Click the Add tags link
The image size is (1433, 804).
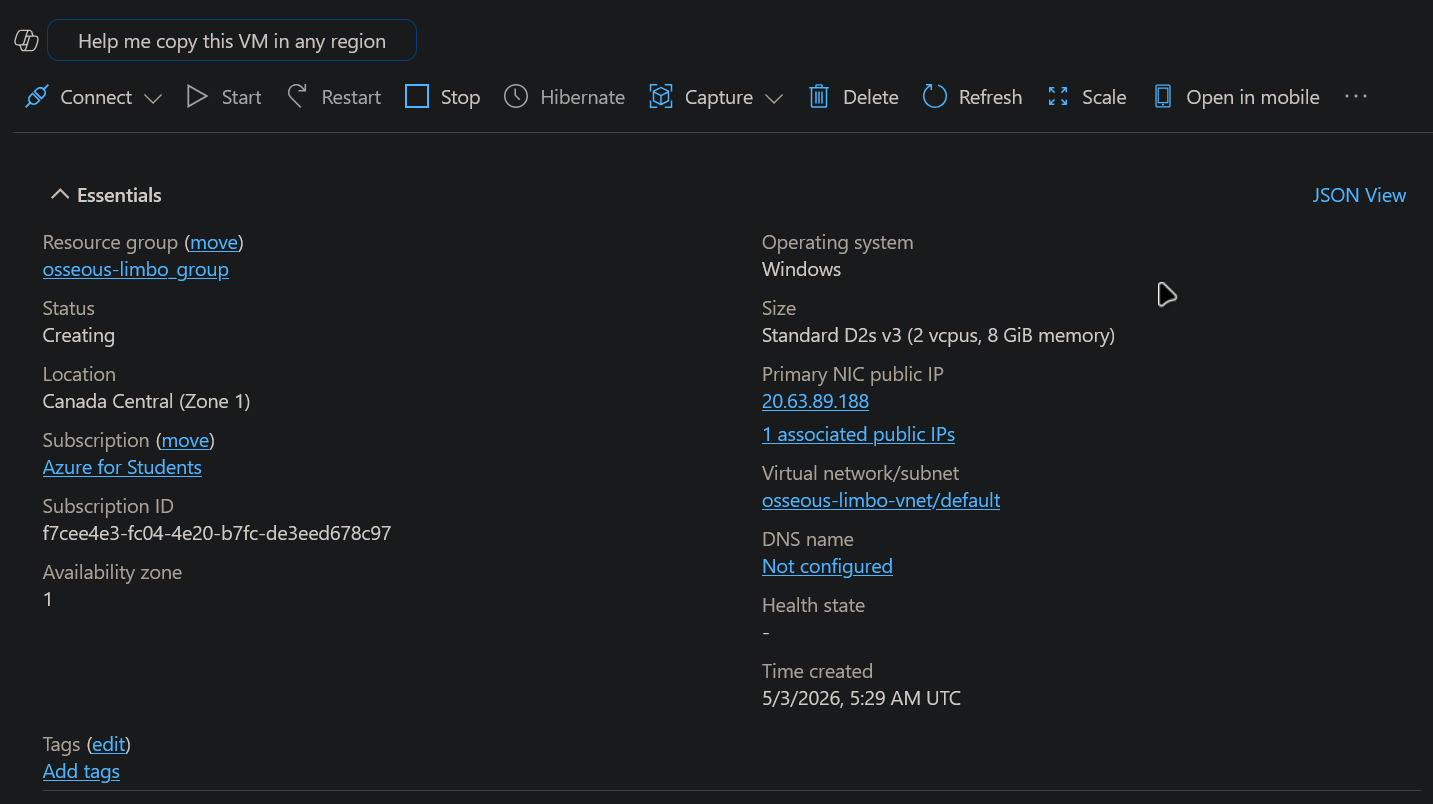pos(81,771)
